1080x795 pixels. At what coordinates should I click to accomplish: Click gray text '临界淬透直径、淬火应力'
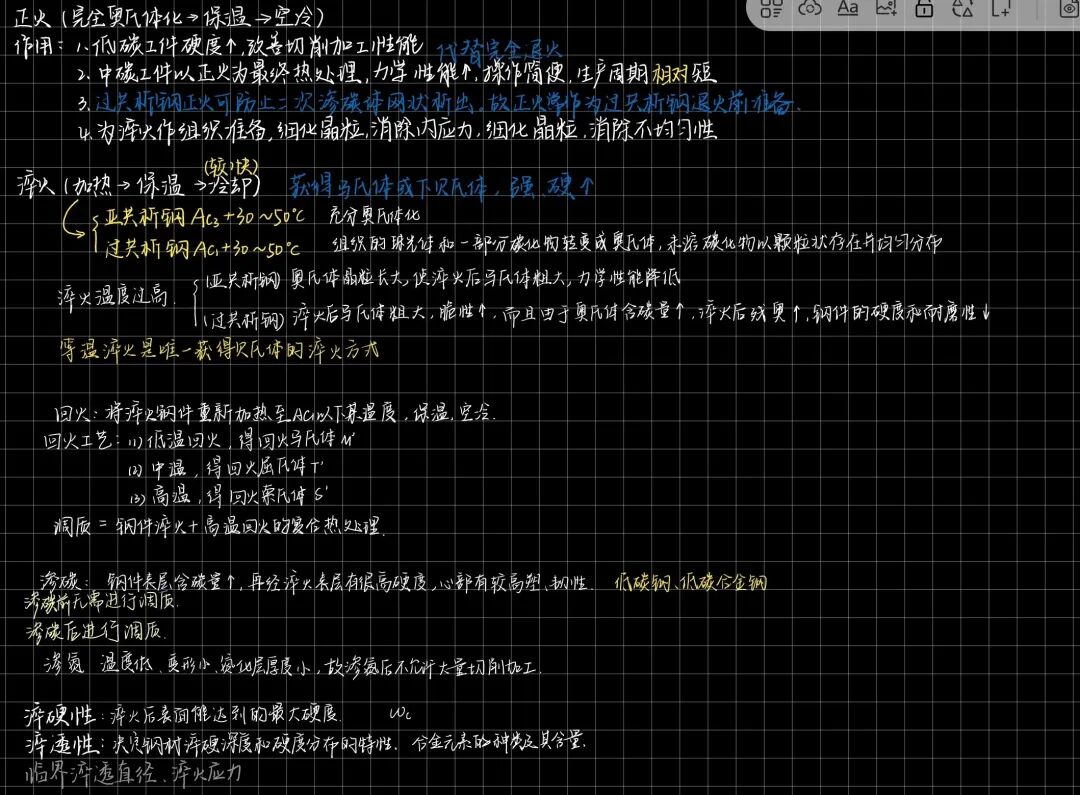coord(134,773)
